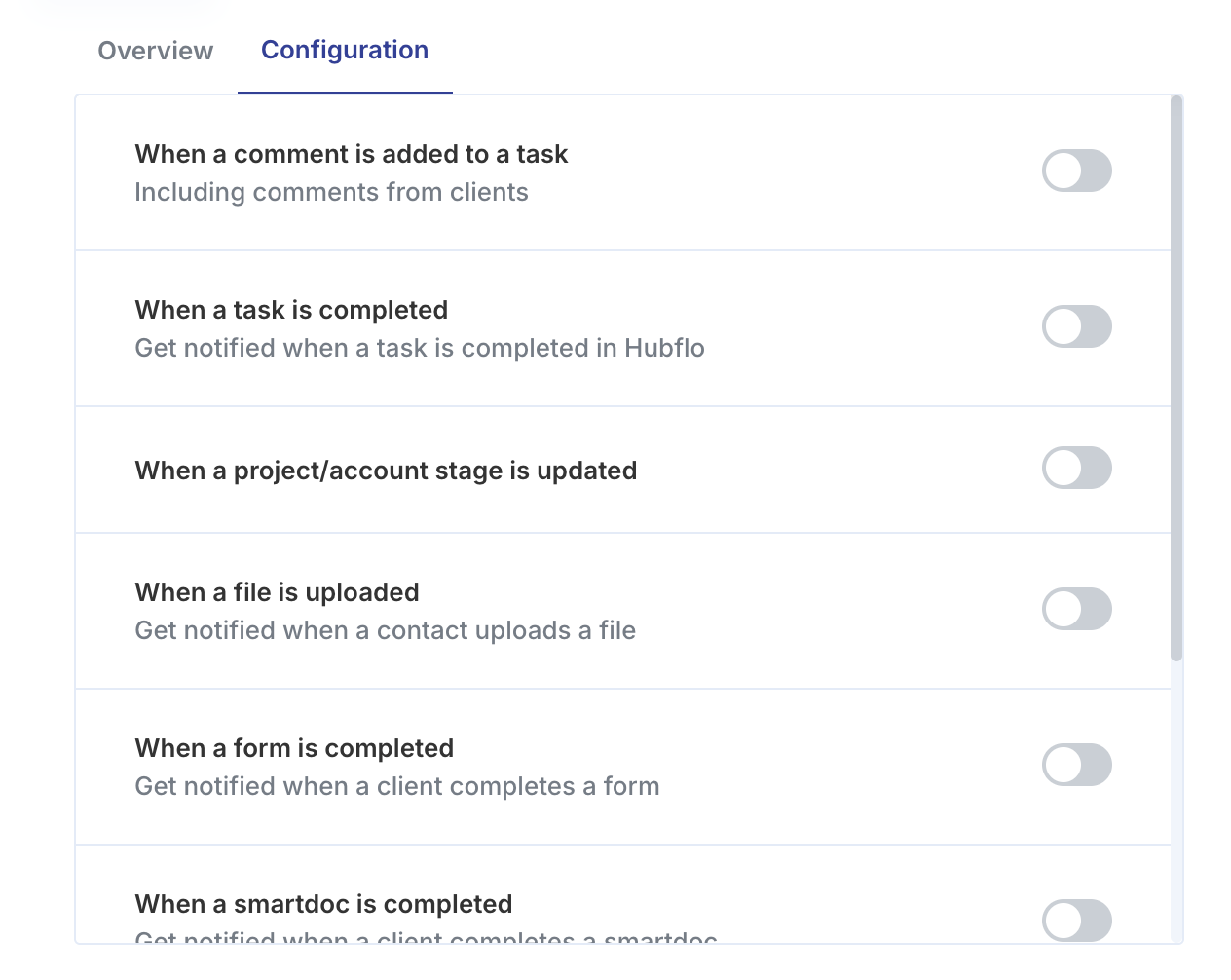Click 'When a project/account stage is updated' label
Screen dimensions: 1231x980
(387, 471)
